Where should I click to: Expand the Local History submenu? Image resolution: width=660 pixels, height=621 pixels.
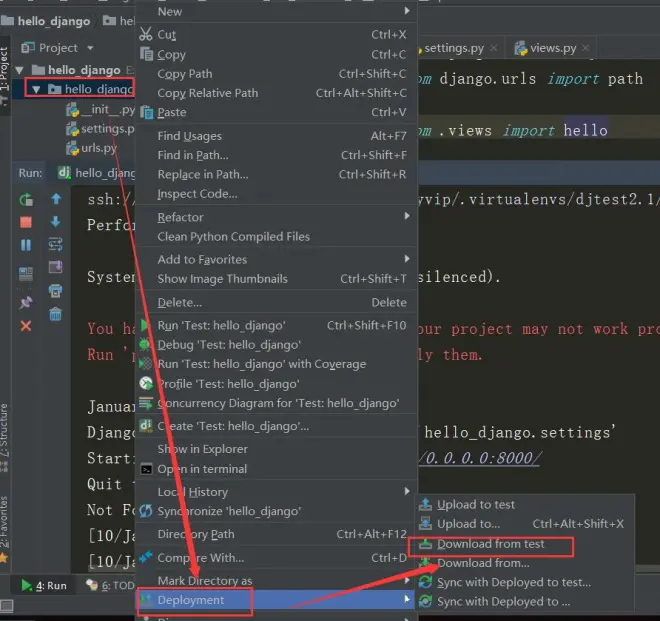pyautogui.click(x=407, y=491)
